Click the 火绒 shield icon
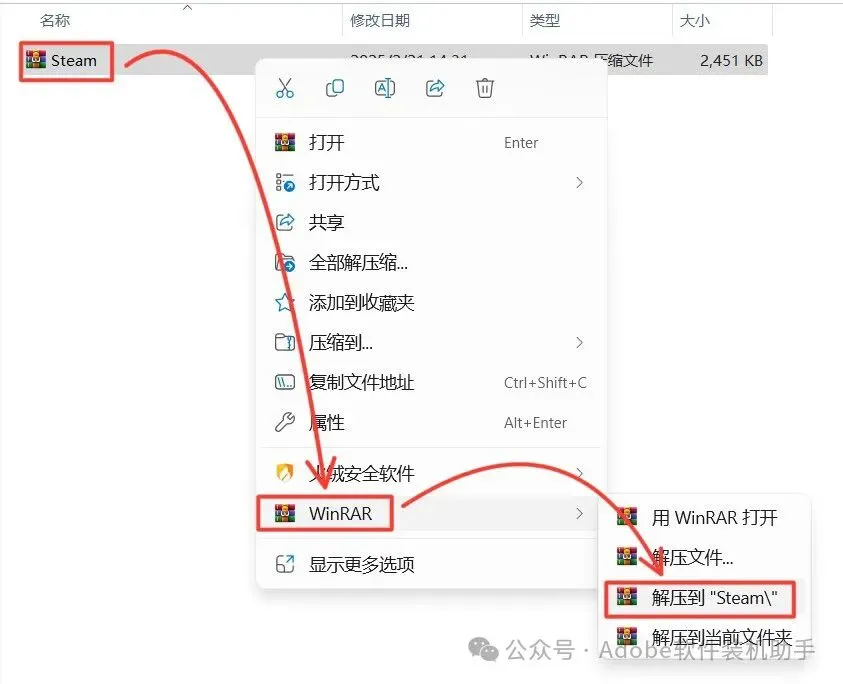The width and height of the screenshot is (843, 684). [285, 473]
